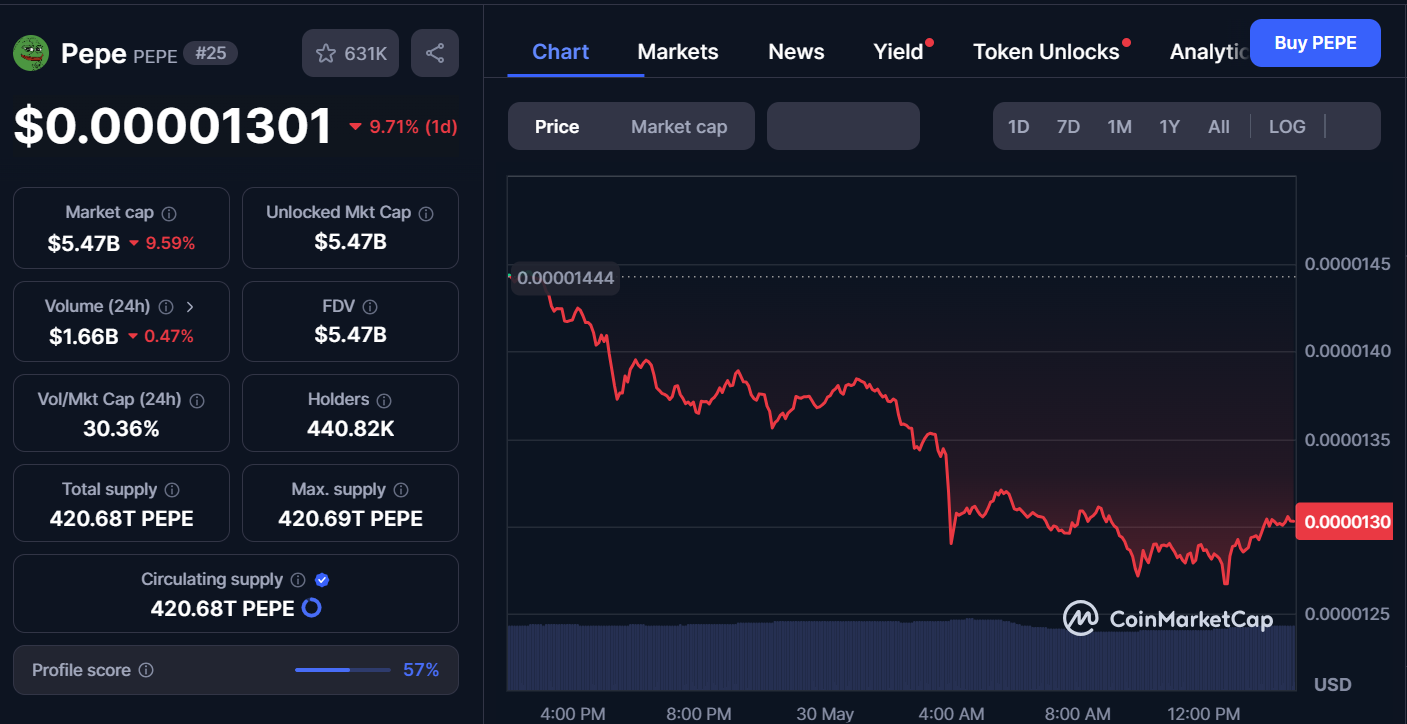Screen dimensions: 1407x724
Task: Open the News tab link
Action: [796, 52]
